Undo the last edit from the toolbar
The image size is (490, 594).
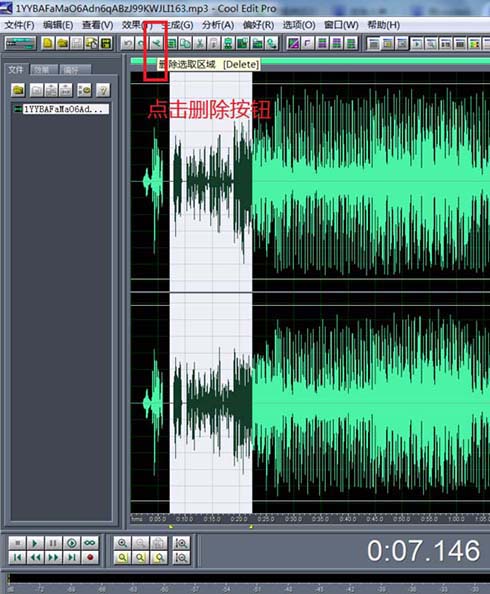point(128,44)
